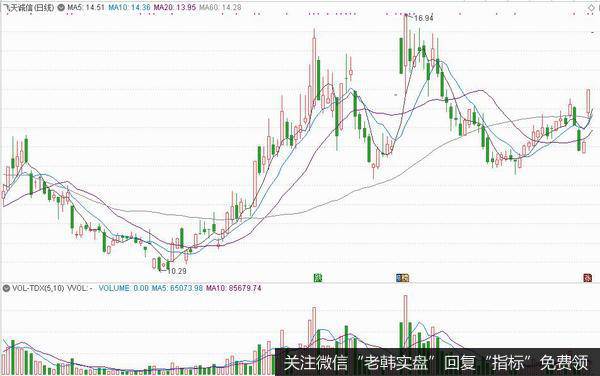Select the MA10: 14.36 indicator label
Viewport: 600px width, 376px height.
[129, 7]
